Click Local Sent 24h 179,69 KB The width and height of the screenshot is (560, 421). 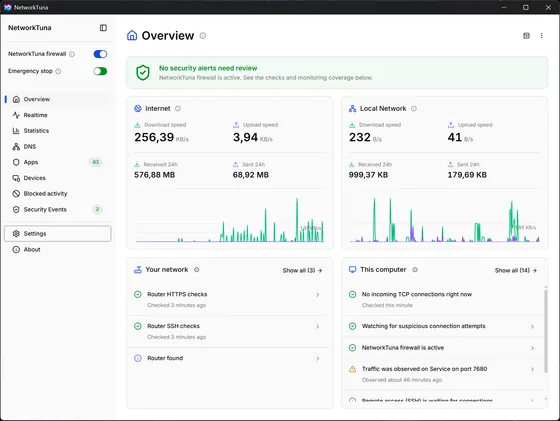click(x=467, y=175)
